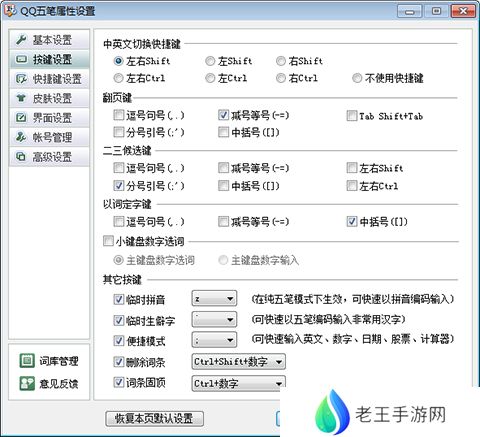Click 恢复本页默认设置 button
Screen dimensions: 480x437
click(154, 418)
